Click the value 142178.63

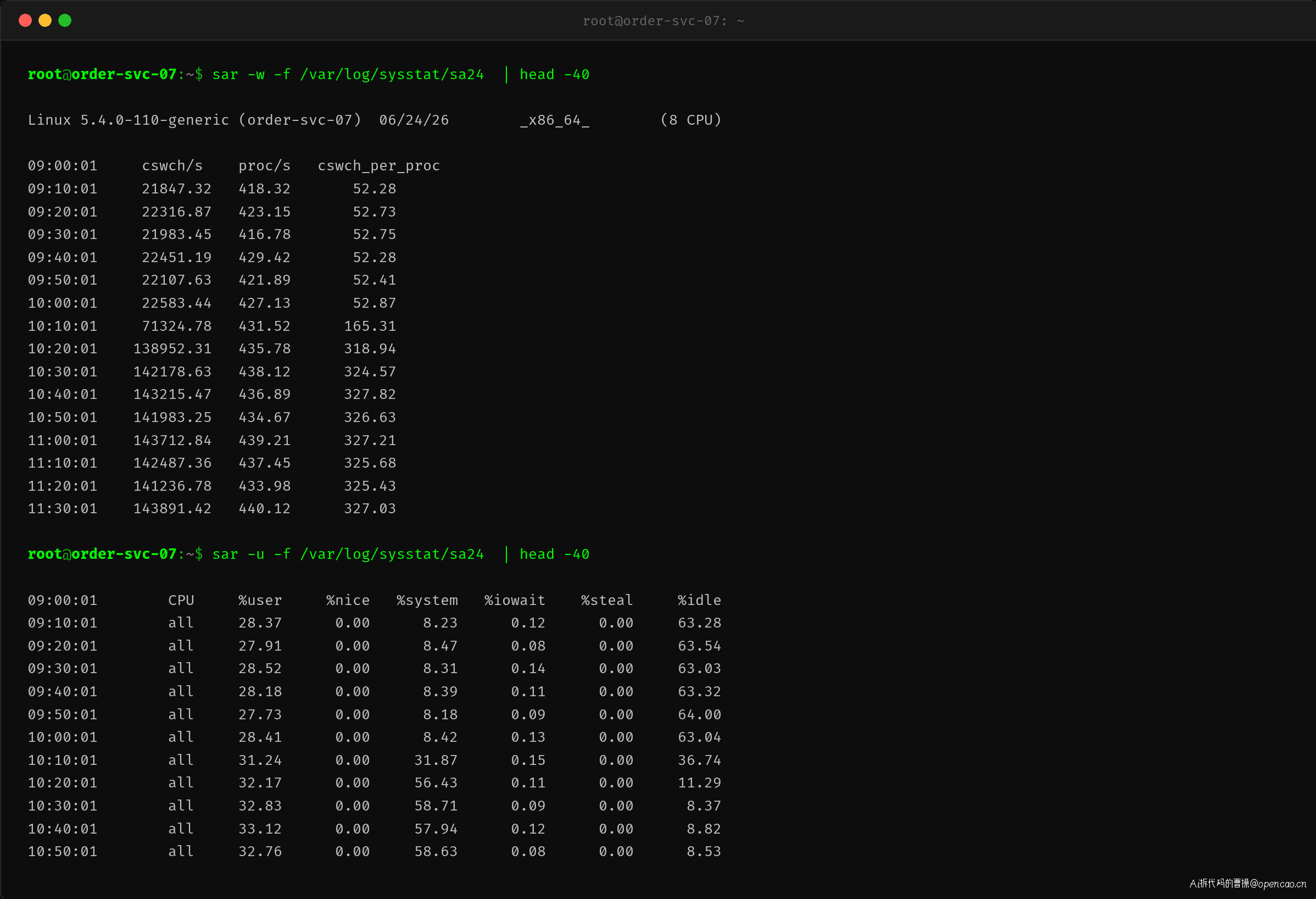172,372
